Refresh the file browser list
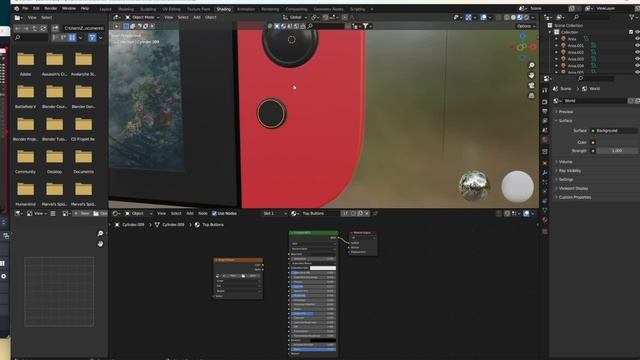 tap(43, 28)
